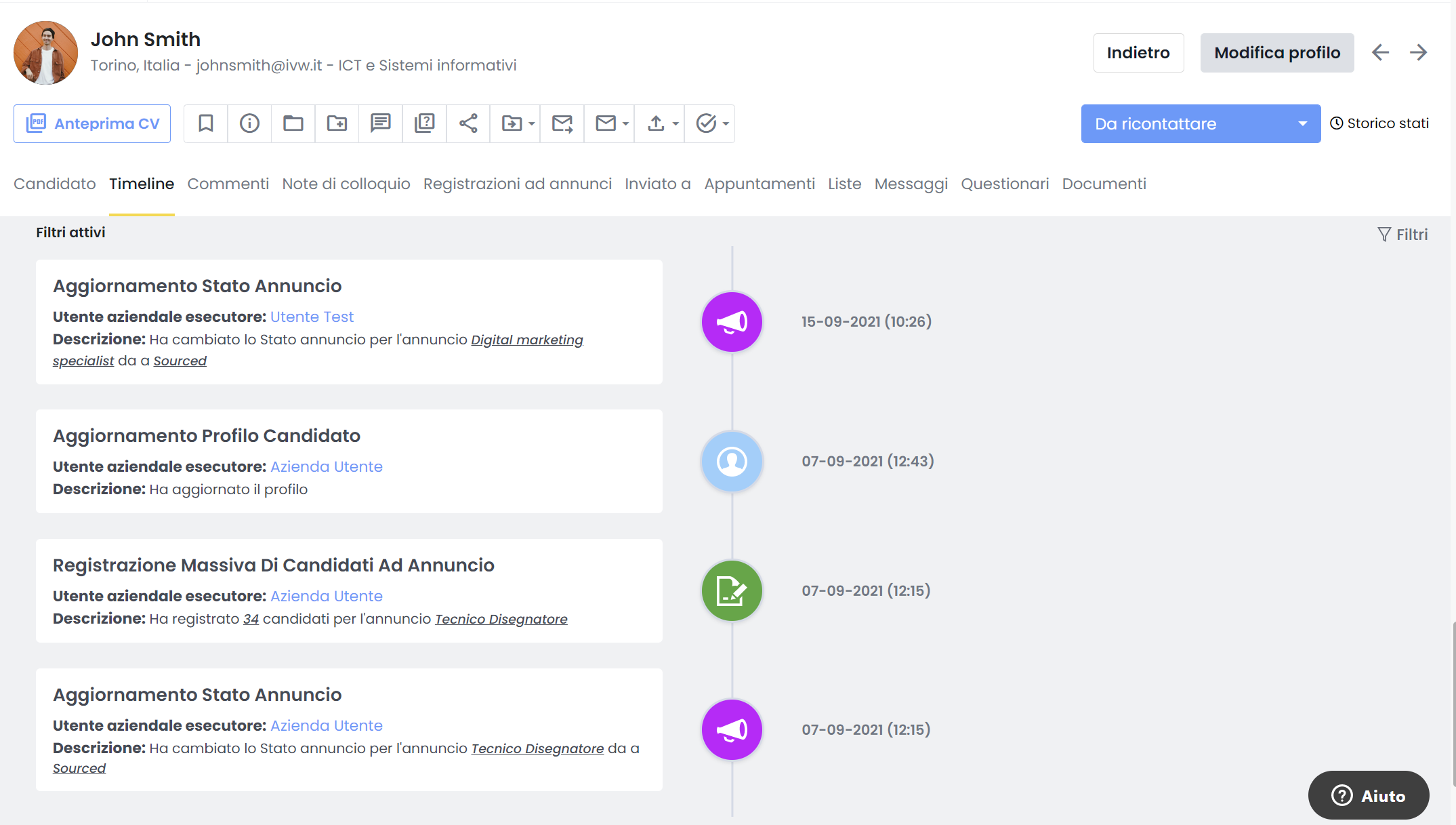Open the Anteprima CV preview
1456x825 pixels.
point(93,123)
